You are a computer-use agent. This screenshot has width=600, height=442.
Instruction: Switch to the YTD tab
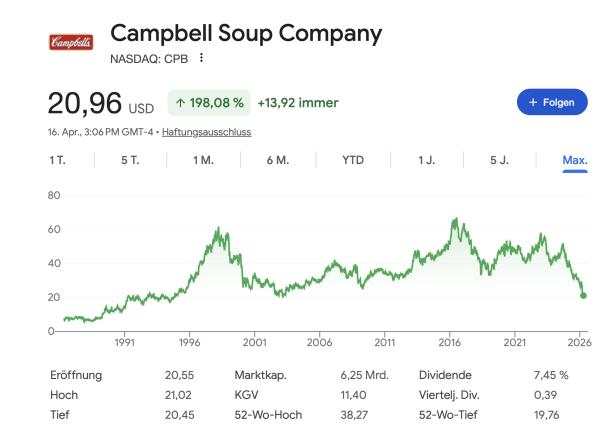[353, 160]
